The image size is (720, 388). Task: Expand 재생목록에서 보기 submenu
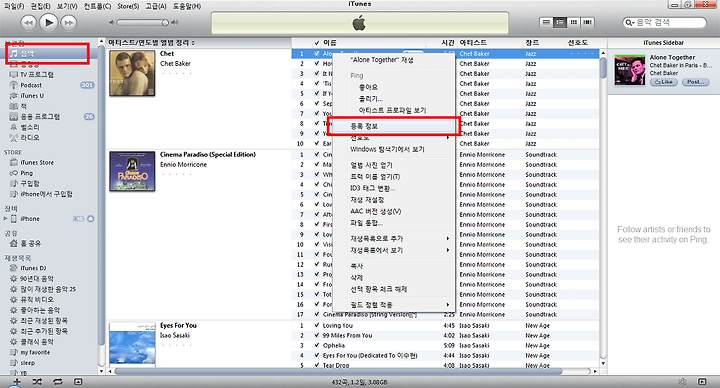point(394,250)
